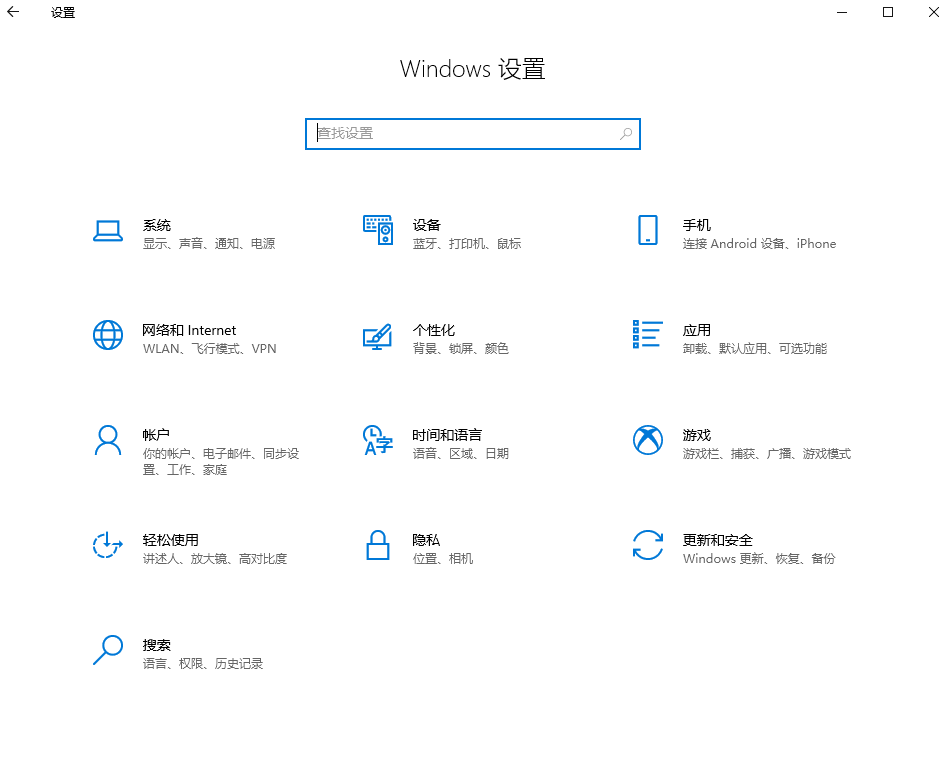Click the 设置 window title text
This screenshot has width=939, height=784.
click(63, 13)
